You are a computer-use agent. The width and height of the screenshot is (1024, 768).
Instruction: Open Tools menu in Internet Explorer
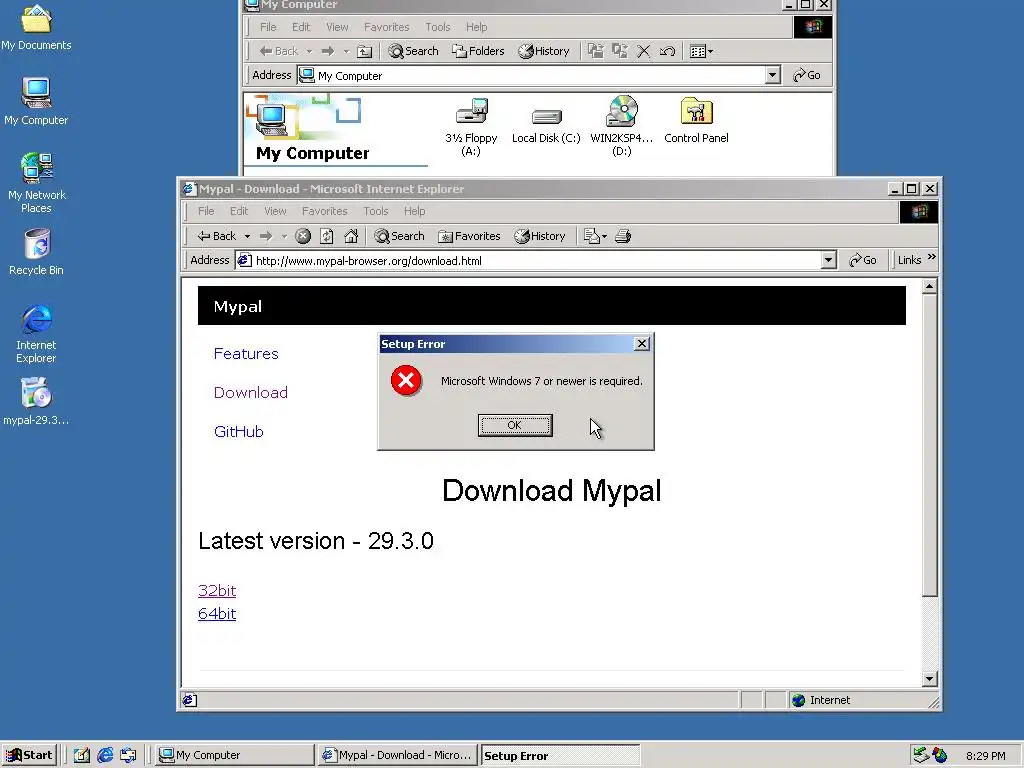(376, 211)
